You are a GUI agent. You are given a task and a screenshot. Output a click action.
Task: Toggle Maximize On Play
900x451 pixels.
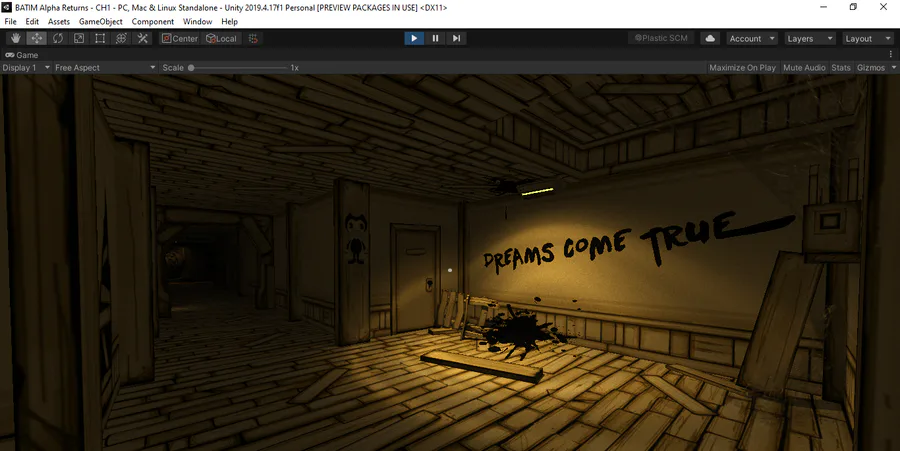point(742,68)
